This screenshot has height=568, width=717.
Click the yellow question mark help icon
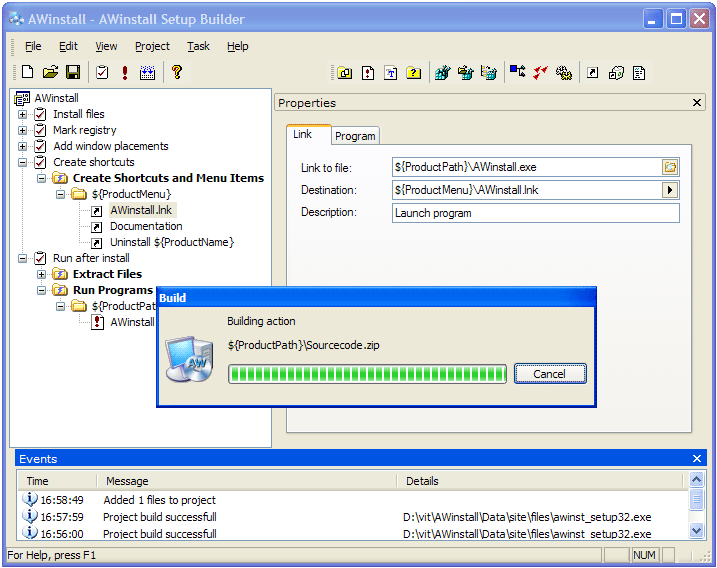point(177,72)
